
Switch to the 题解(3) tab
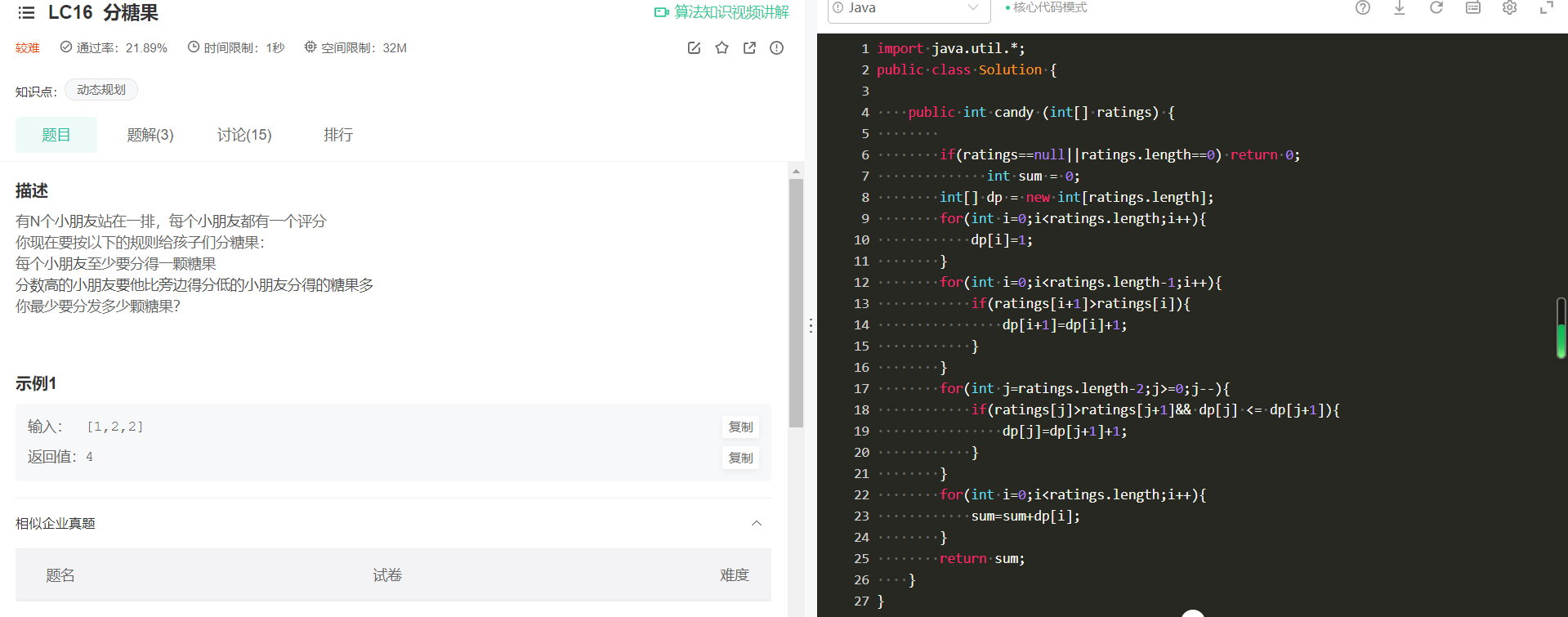point(150,135)
